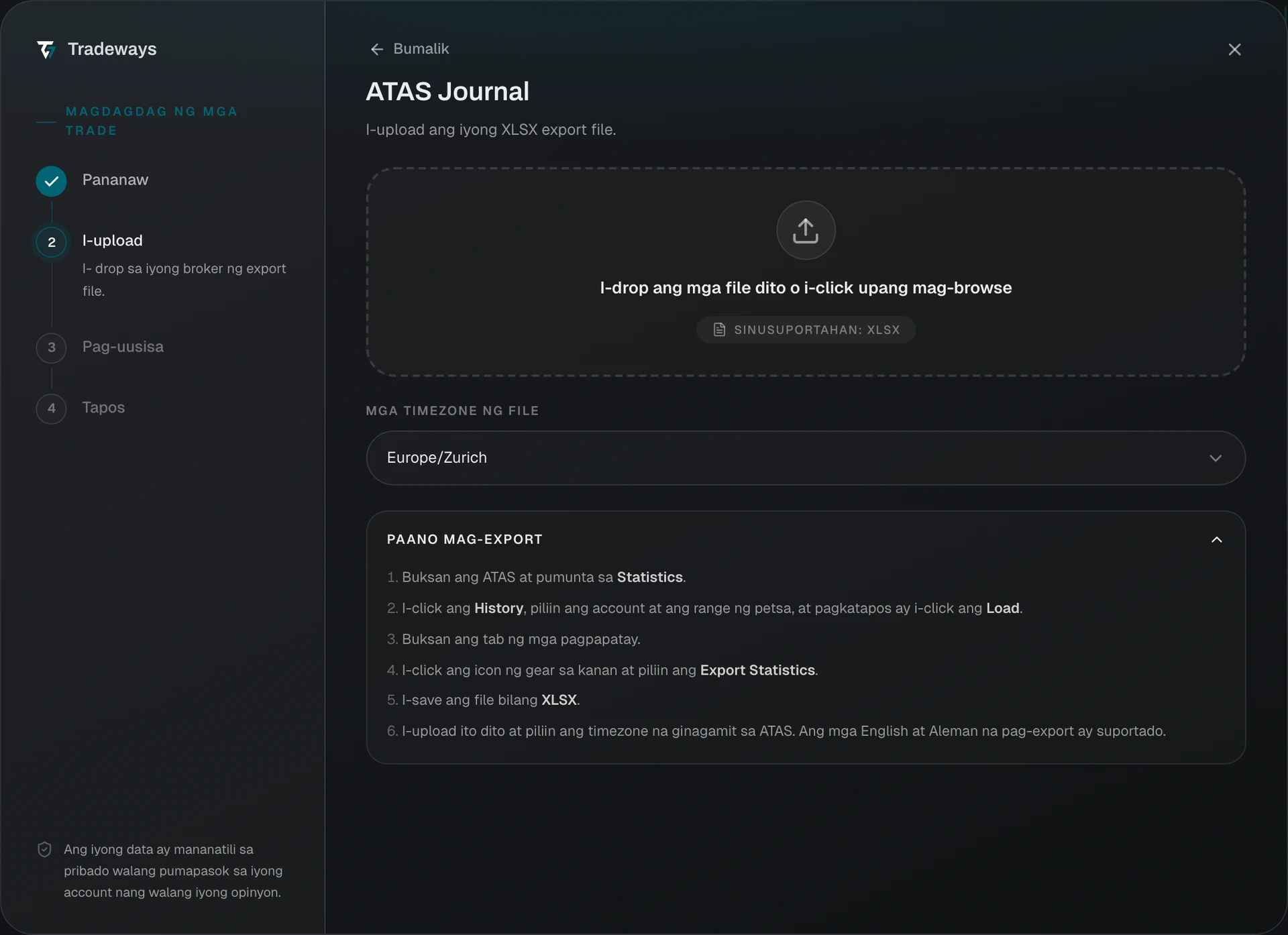Click 'I-upload ang iyong XLSX export file.' text
The image size is (1288, 935).
(x=491, y=129)
